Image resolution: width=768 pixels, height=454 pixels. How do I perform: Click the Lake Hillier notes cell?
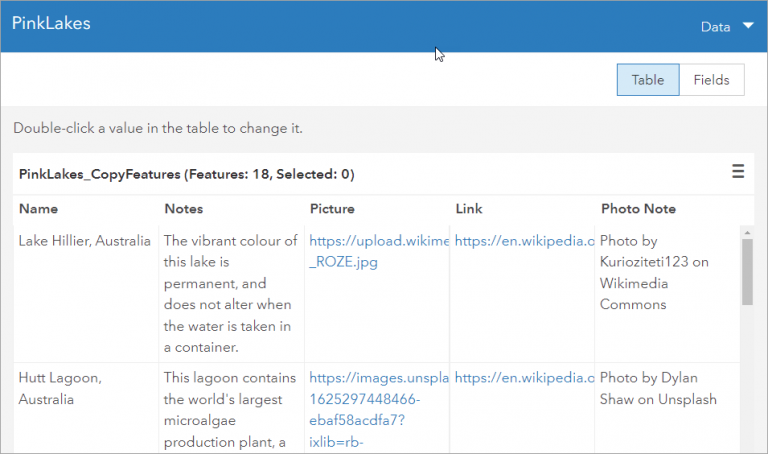tap(230, 294)
